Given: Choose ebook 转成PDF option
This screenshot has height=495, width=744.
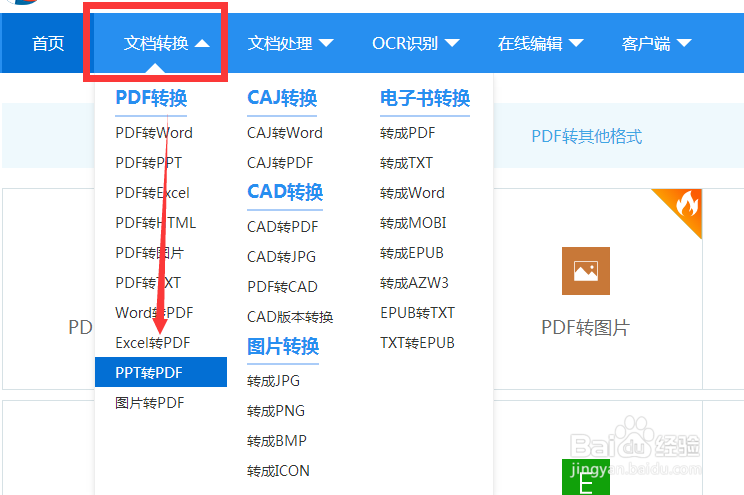Looking at the screenshot, I should click(x=408, y=133).
